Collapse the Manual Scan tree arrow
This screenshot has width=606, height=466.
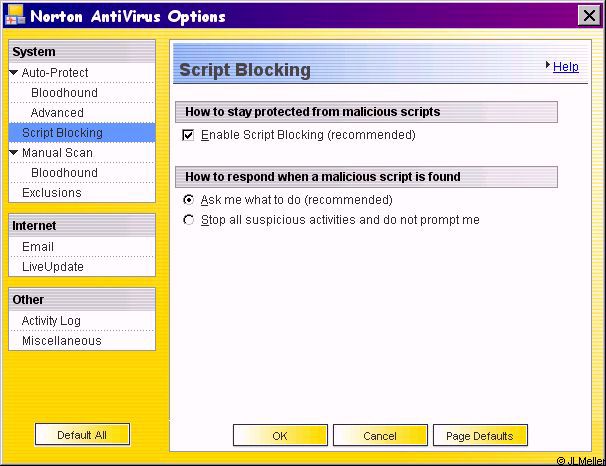pos(14,153)
